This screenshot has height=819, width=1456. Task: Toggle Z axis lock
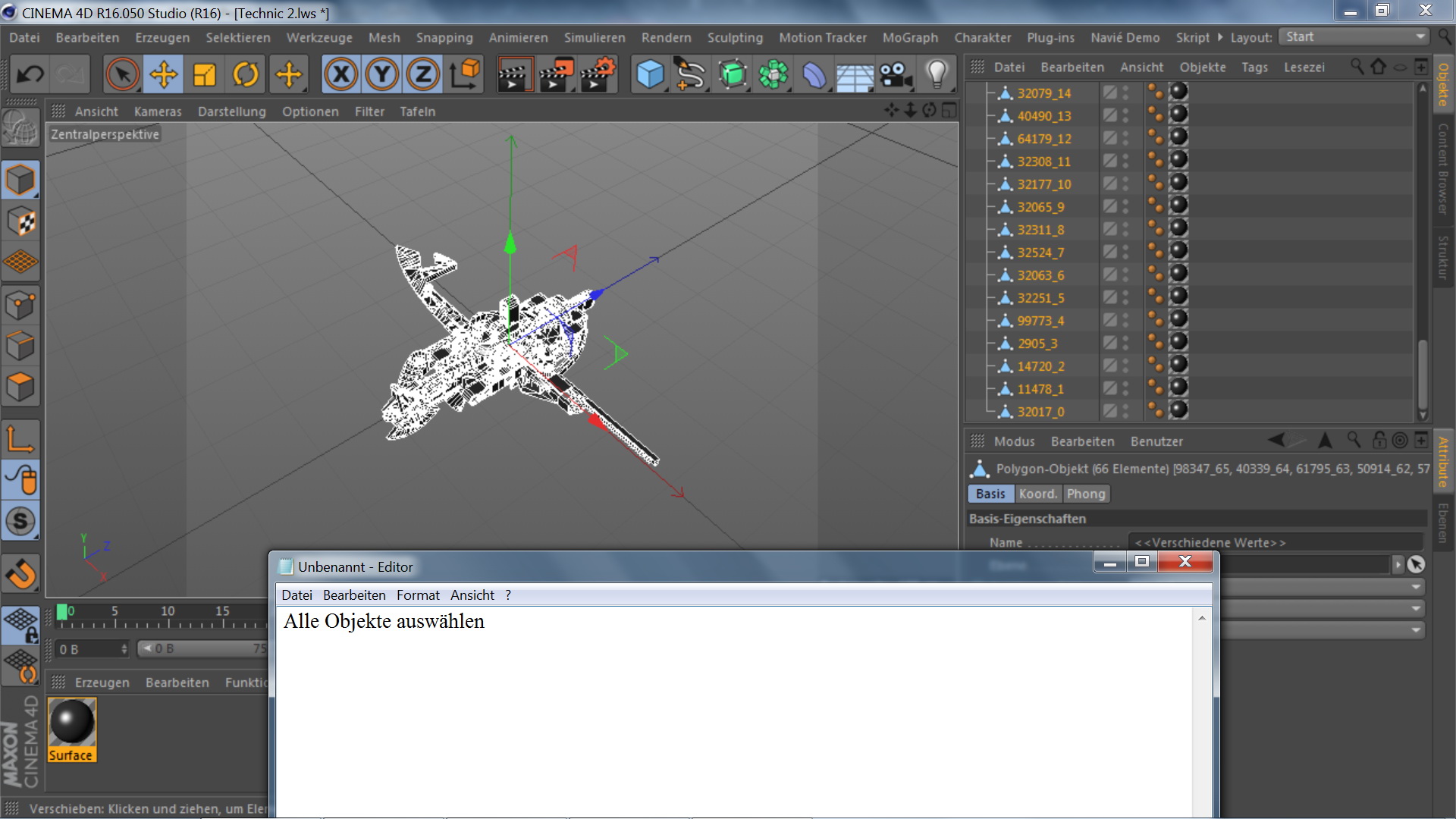423,74
